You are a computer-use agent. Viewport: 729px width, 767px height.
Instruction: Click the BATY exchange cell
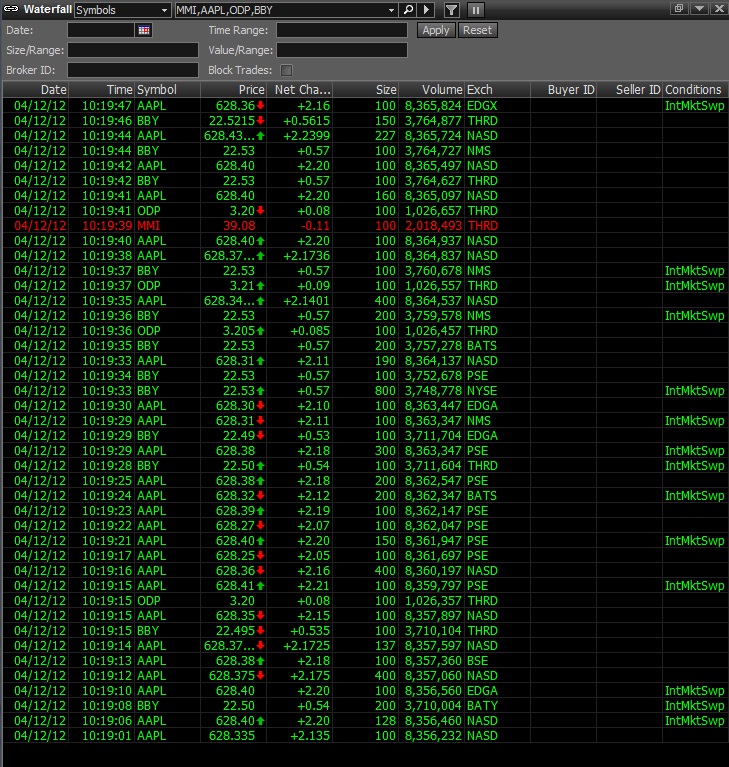pyautogui.click(x=482, y=706)
